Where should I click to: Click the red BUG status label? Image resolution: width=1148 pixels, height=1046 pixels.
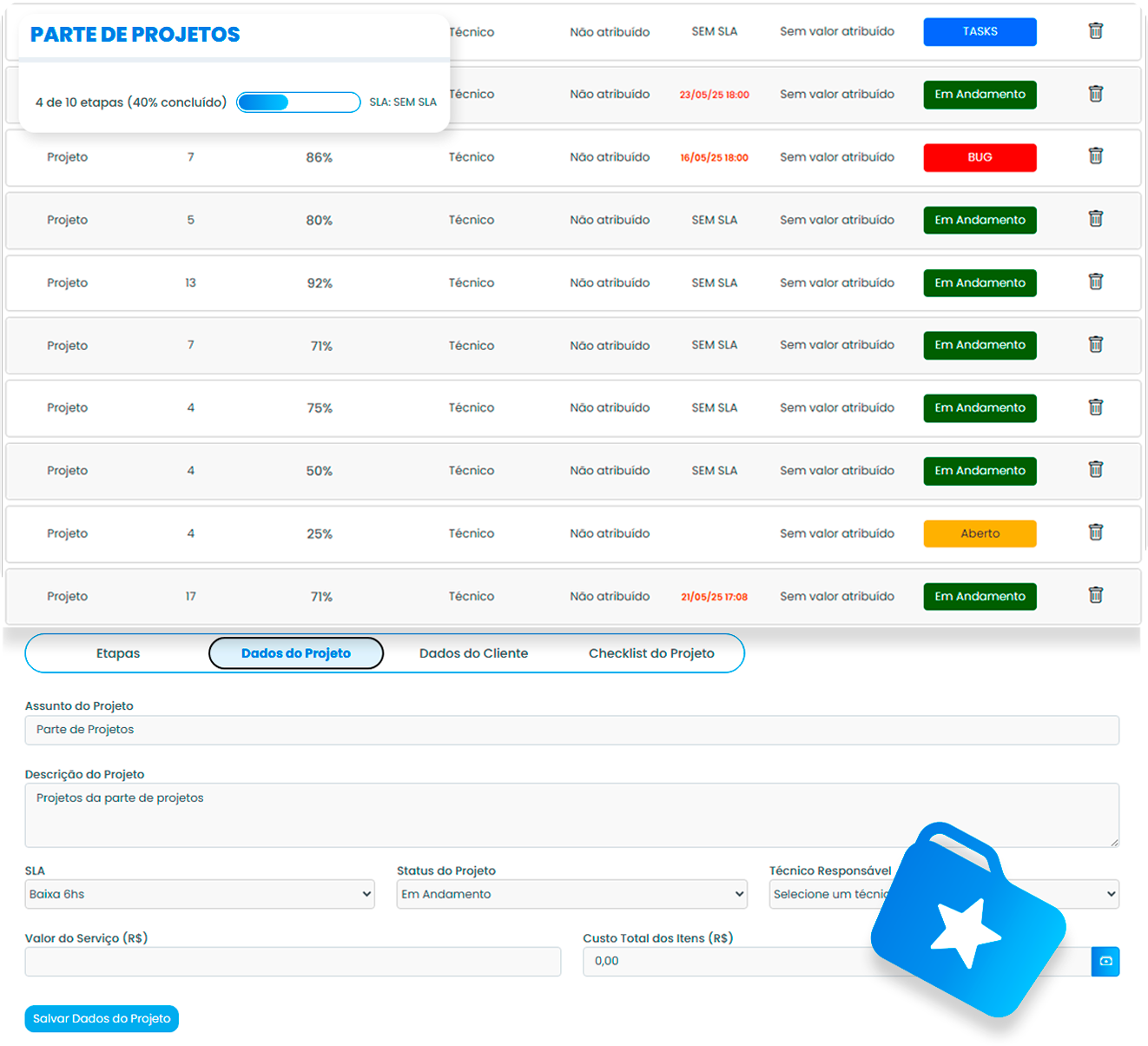[980, 157]
